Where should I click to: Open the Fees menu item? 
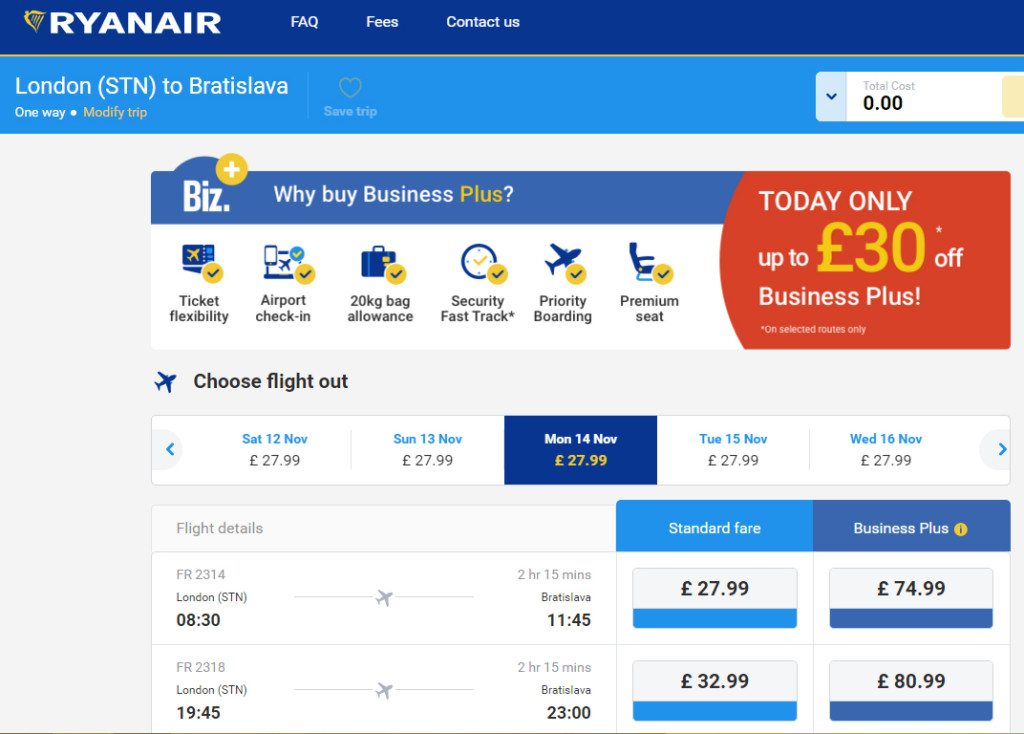[x=382, y=22]
